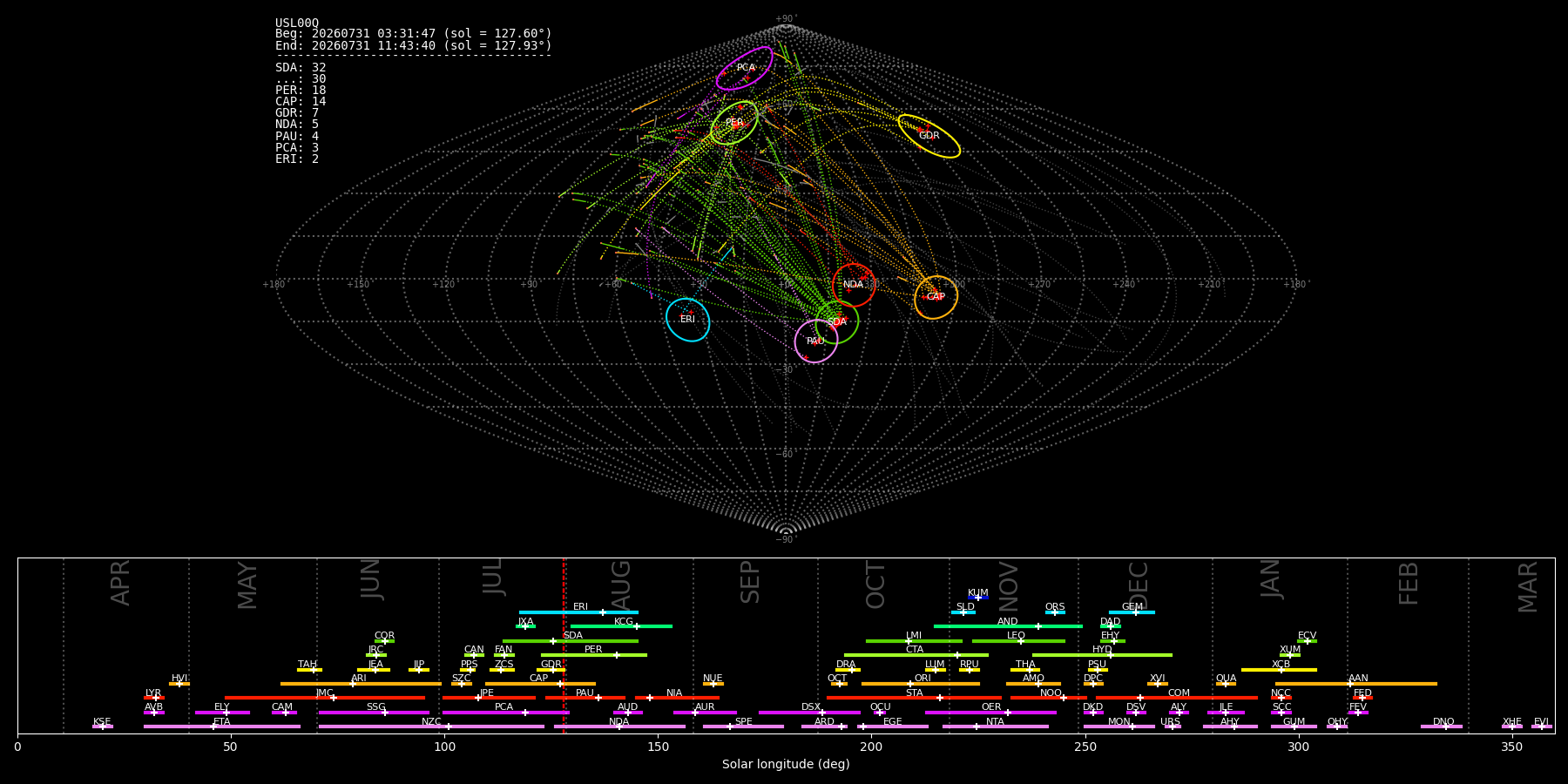Click the +270 longitude label on the map equator
1568x784 pixels.
pos(1039,284)
